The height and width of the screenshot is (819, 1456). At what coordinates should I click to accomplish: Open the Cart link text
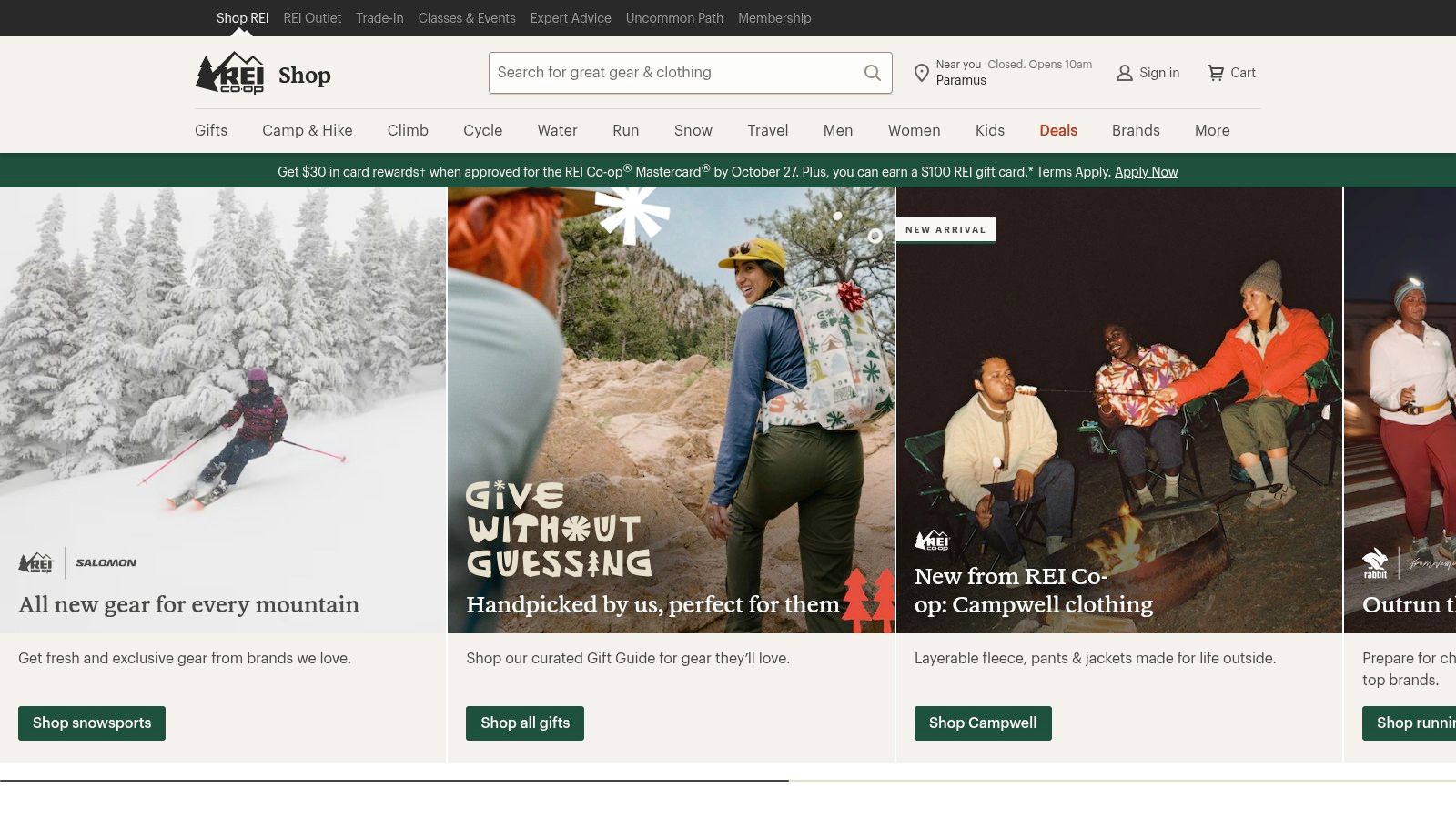[1243, 73]
